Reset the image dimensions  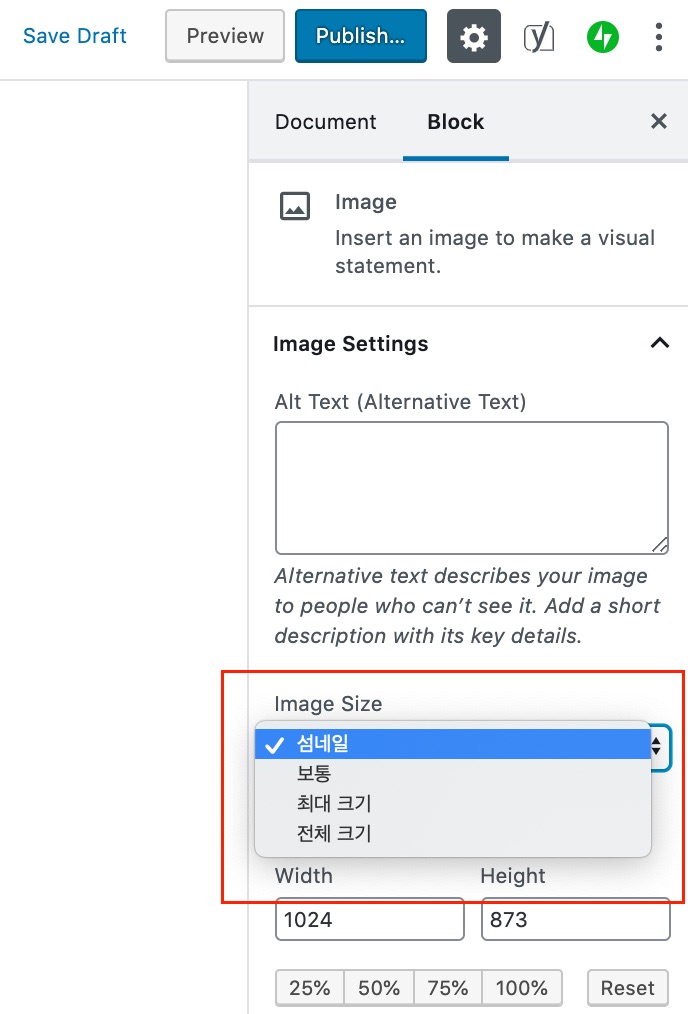tap(627, 988)
